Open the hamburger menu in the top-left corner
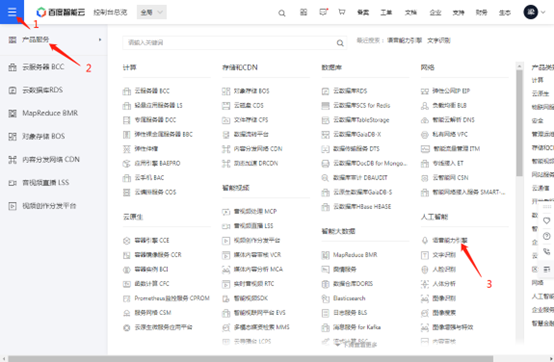This screenshot has width=554, height=362. 12,12
